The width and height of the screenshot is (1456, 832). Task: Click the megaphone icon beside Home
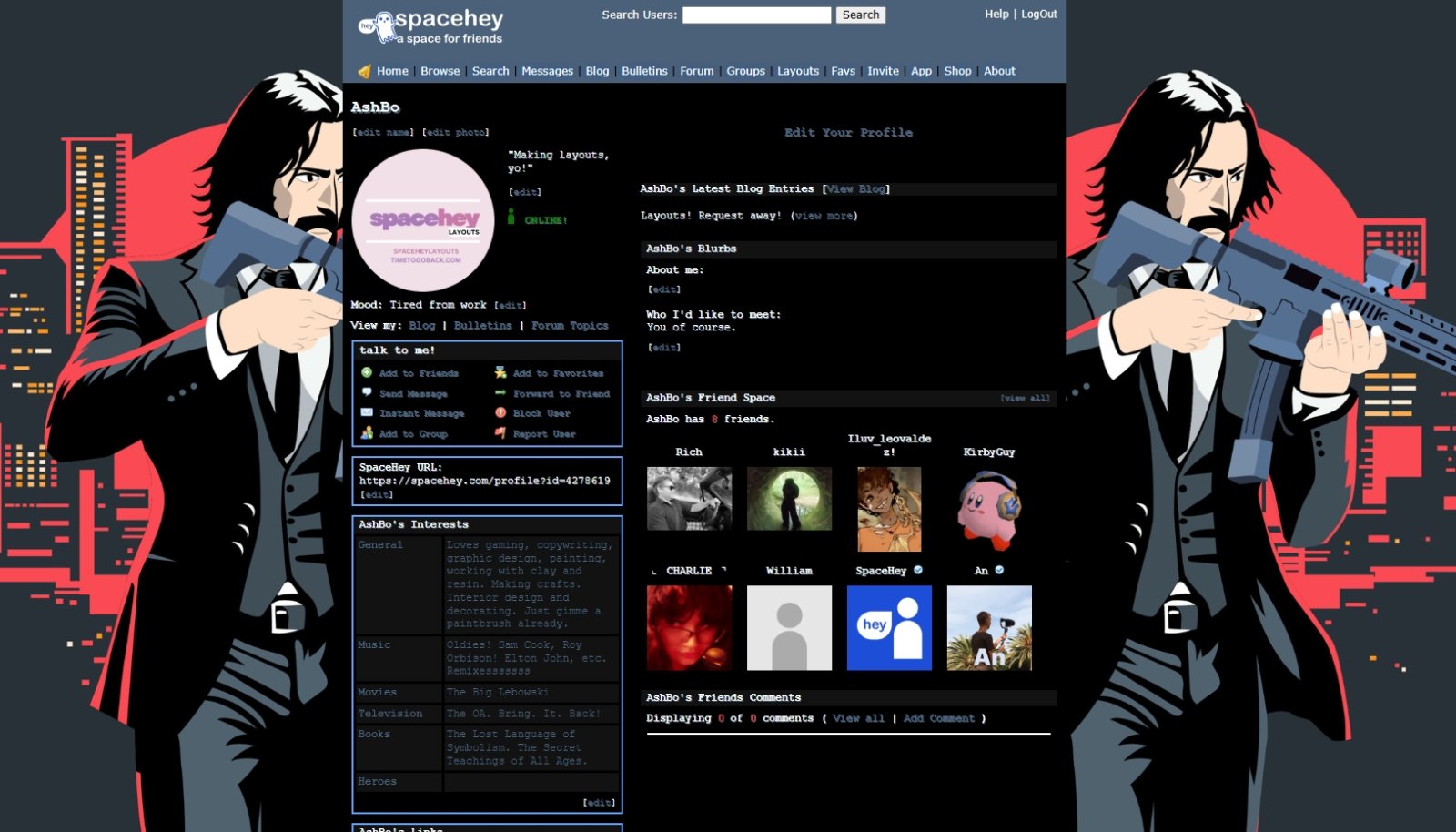367,70
